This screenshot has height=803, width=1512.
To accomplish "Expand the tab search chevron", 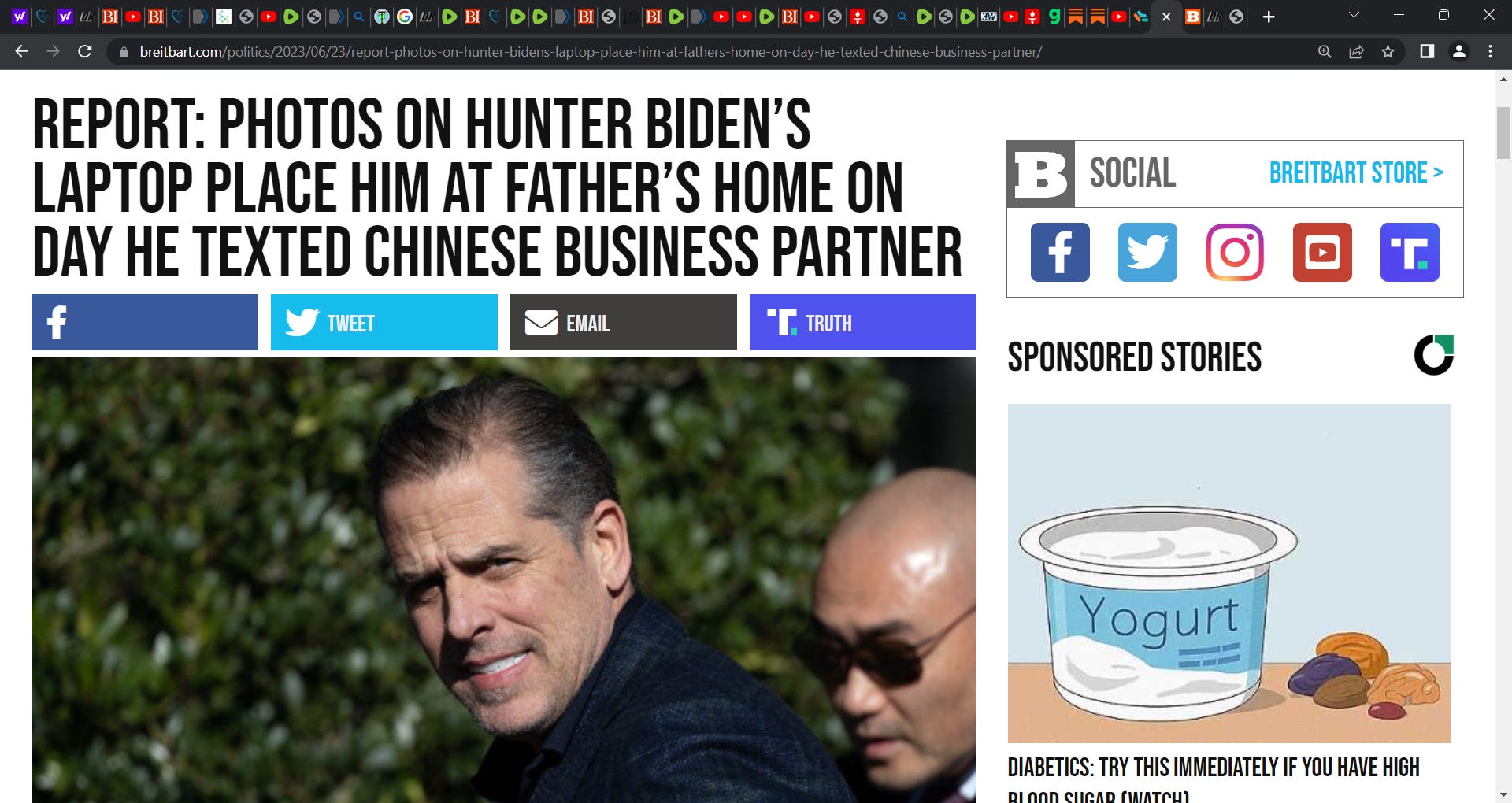I will [x=1354, y=16].
